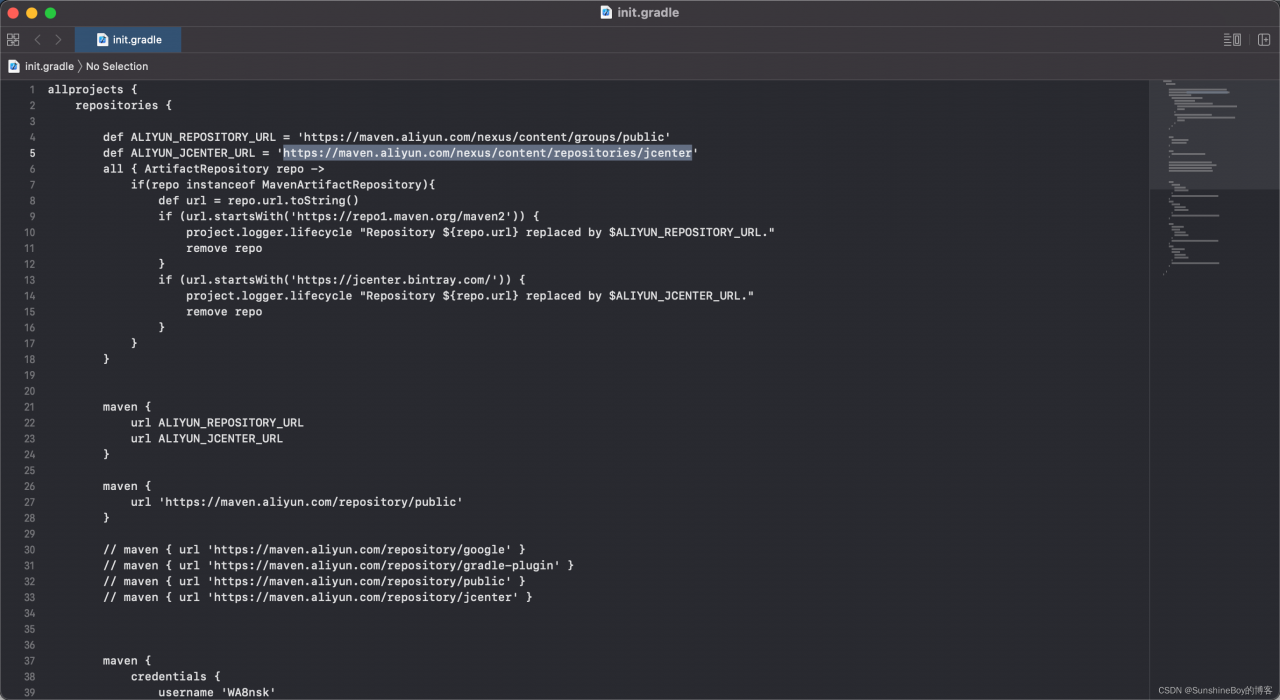Click the add editor split icon
The width and height of the screenshot is (1280, 700).
tap(1264, 40)
